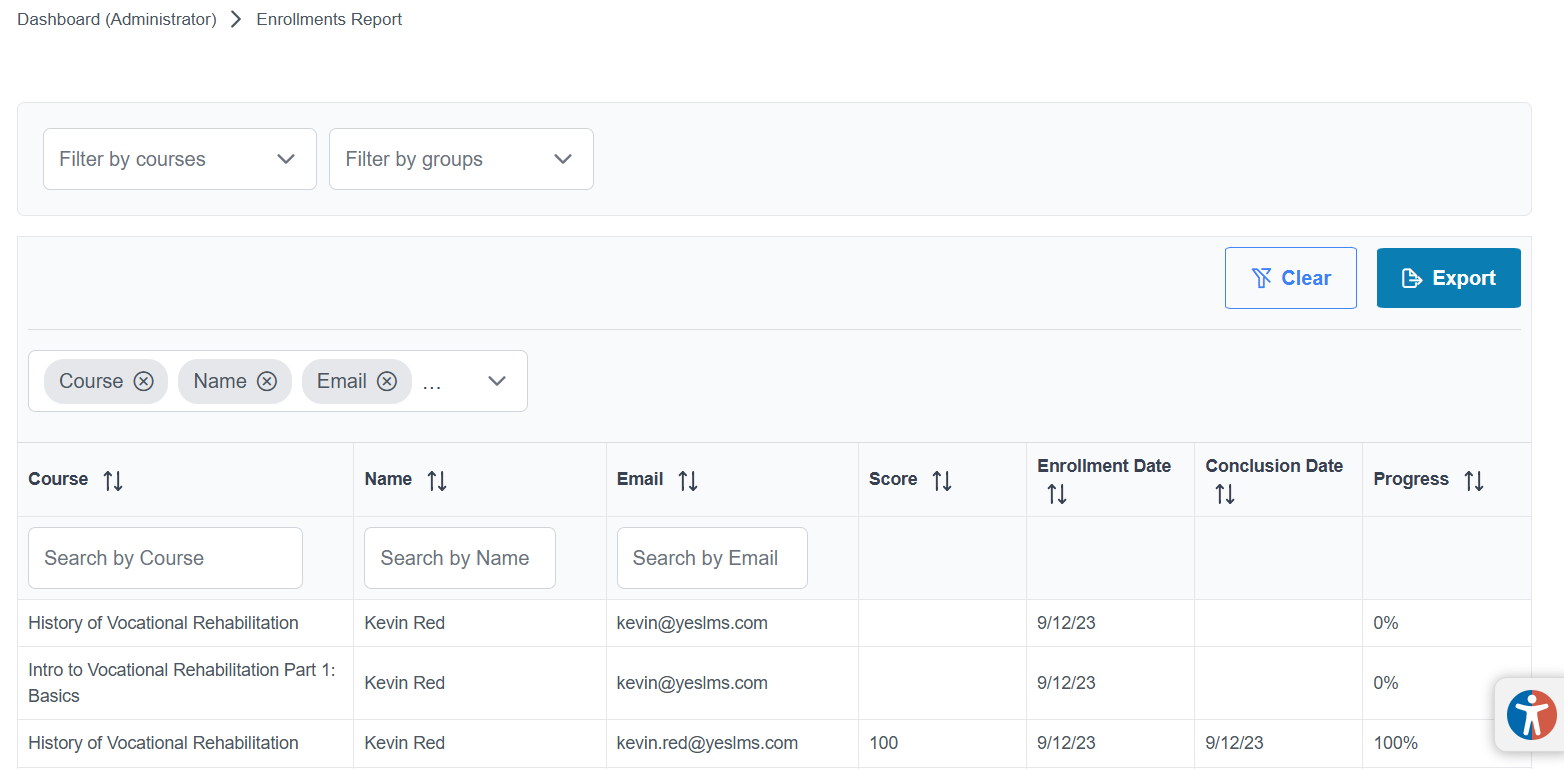Clear the applied report filters
1564x769 pixels.
[x=1290, y=277]
